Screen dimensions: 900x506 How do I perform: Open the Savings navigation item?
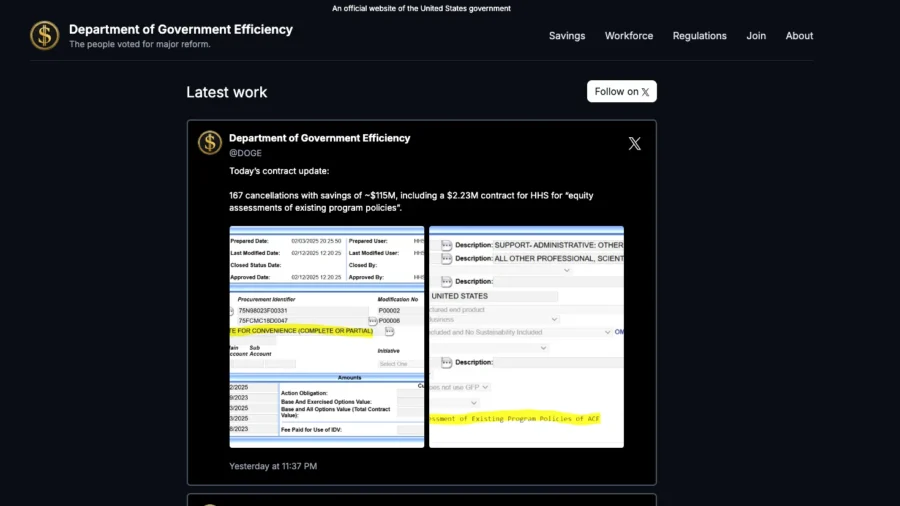pos(567,36)
